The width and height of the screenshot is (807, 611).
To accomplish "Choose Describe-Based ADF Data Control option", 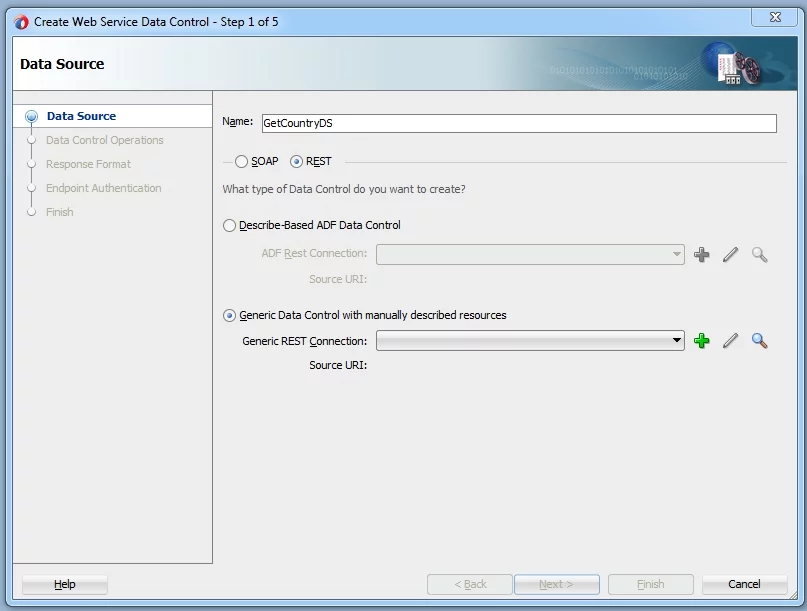I will (311, 225).
